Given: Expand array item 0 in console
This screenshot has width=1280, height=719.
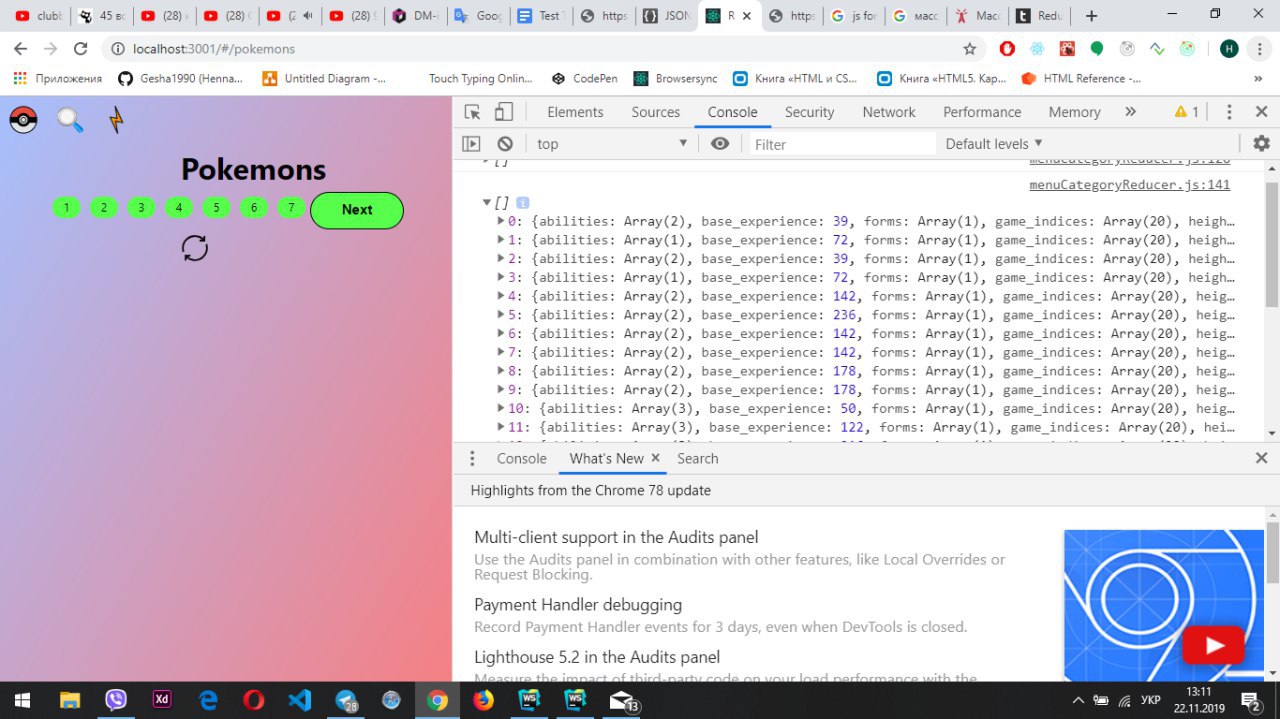Looking at the screenshot, I should tap(502, 222).
